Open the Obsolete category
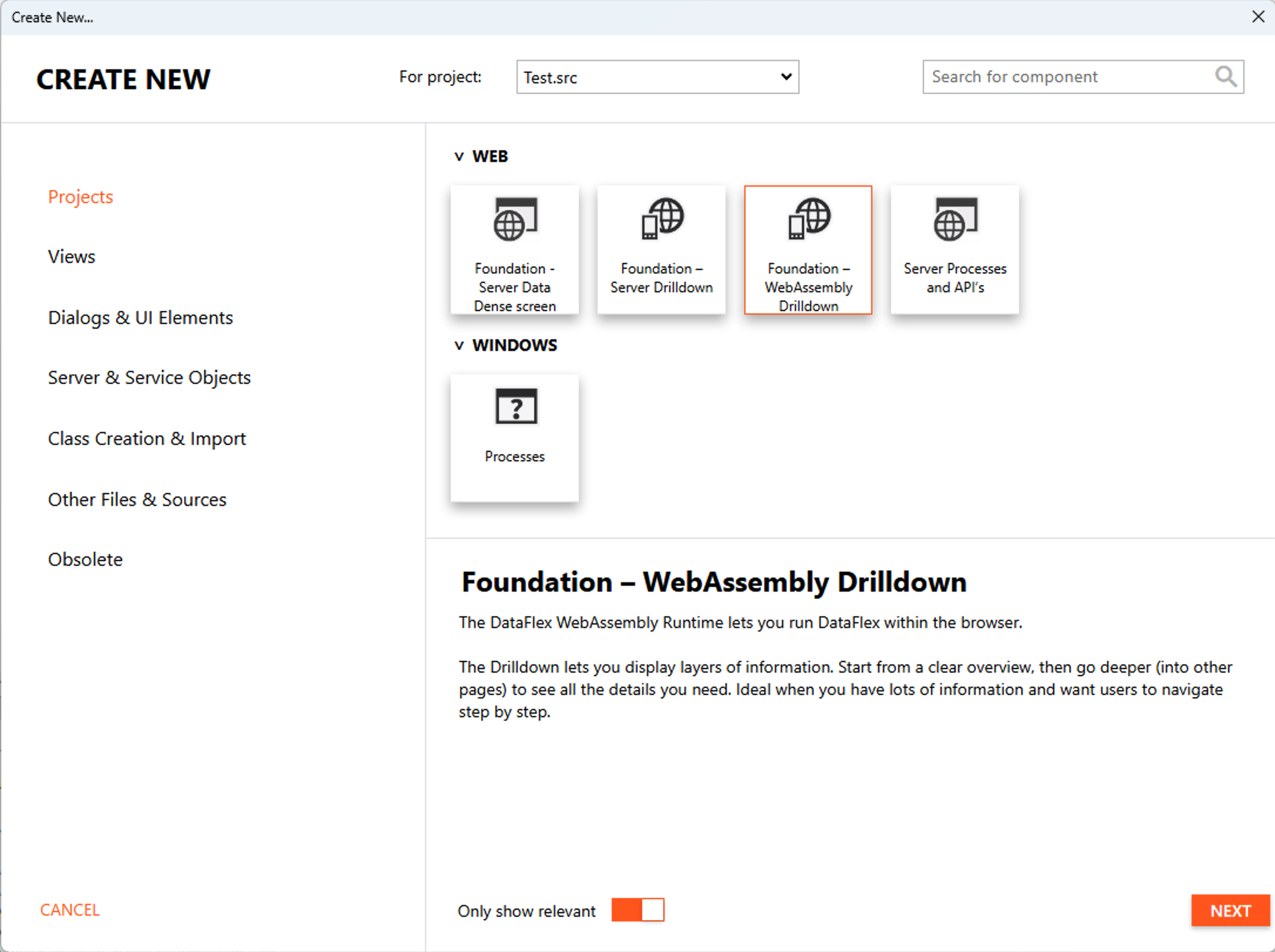Image resolution: width=1275 pixels, height=952 pixels. pos(86,559)
